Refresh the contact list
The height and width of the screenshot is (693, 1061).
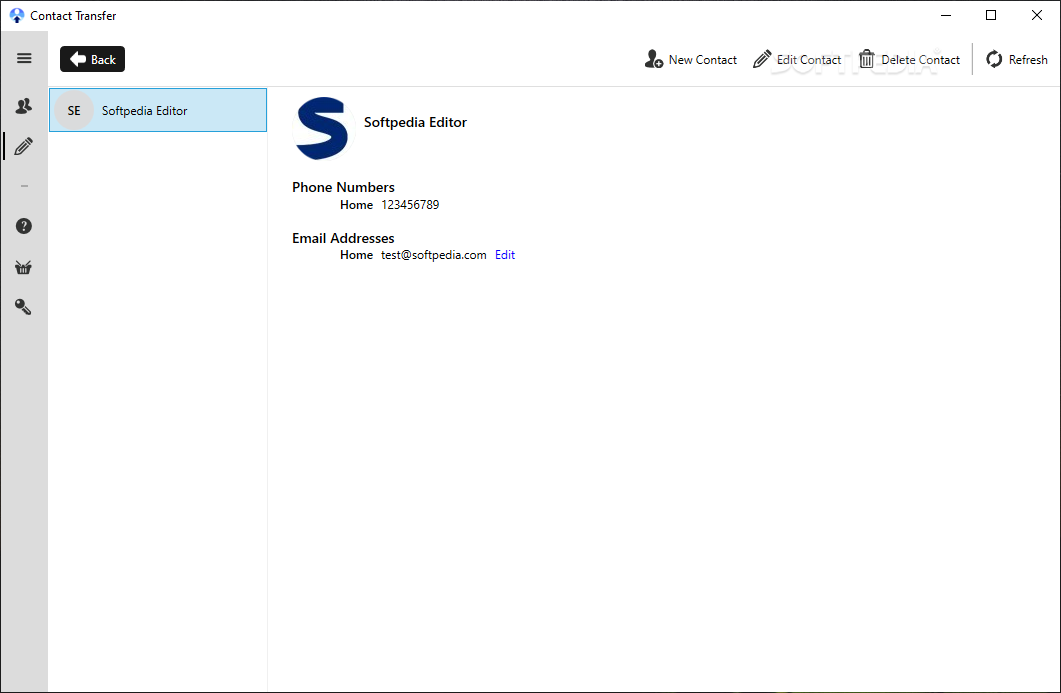[1017, 60]
